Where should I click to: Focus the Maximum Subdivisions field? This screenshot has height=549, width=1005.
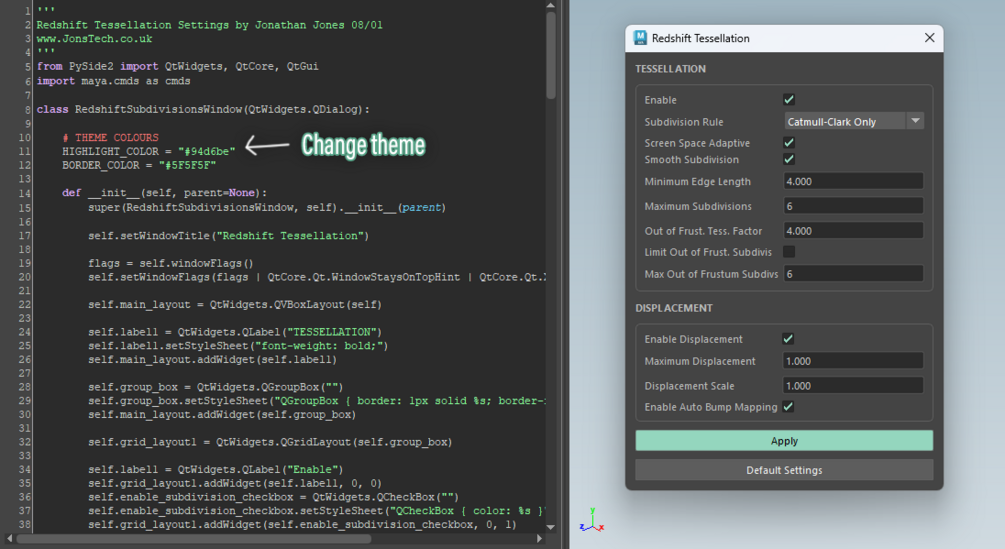853,206
